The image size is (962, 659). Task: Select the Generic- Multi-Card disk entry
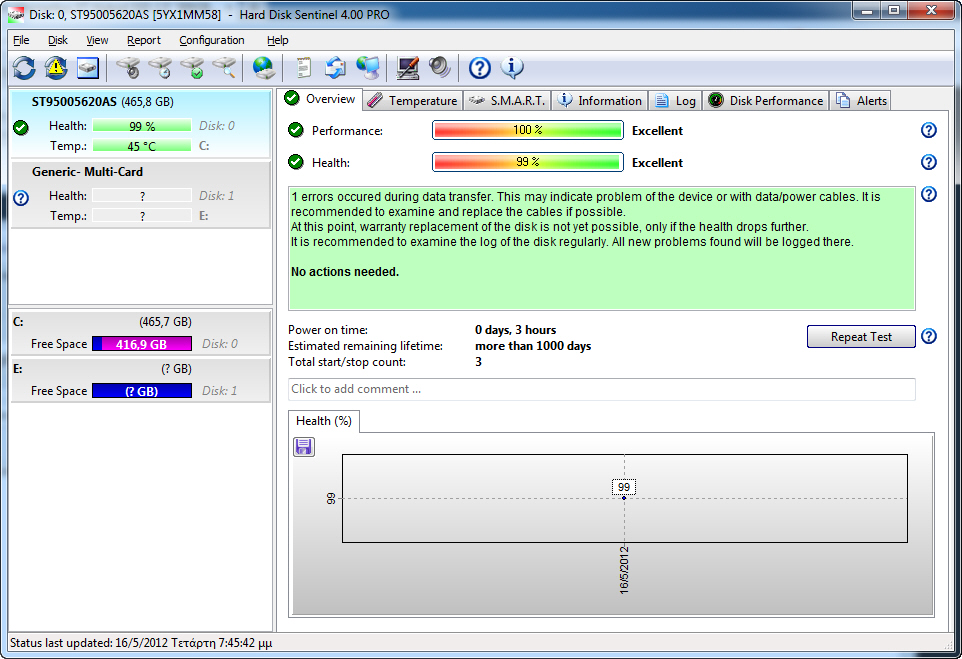140,195
